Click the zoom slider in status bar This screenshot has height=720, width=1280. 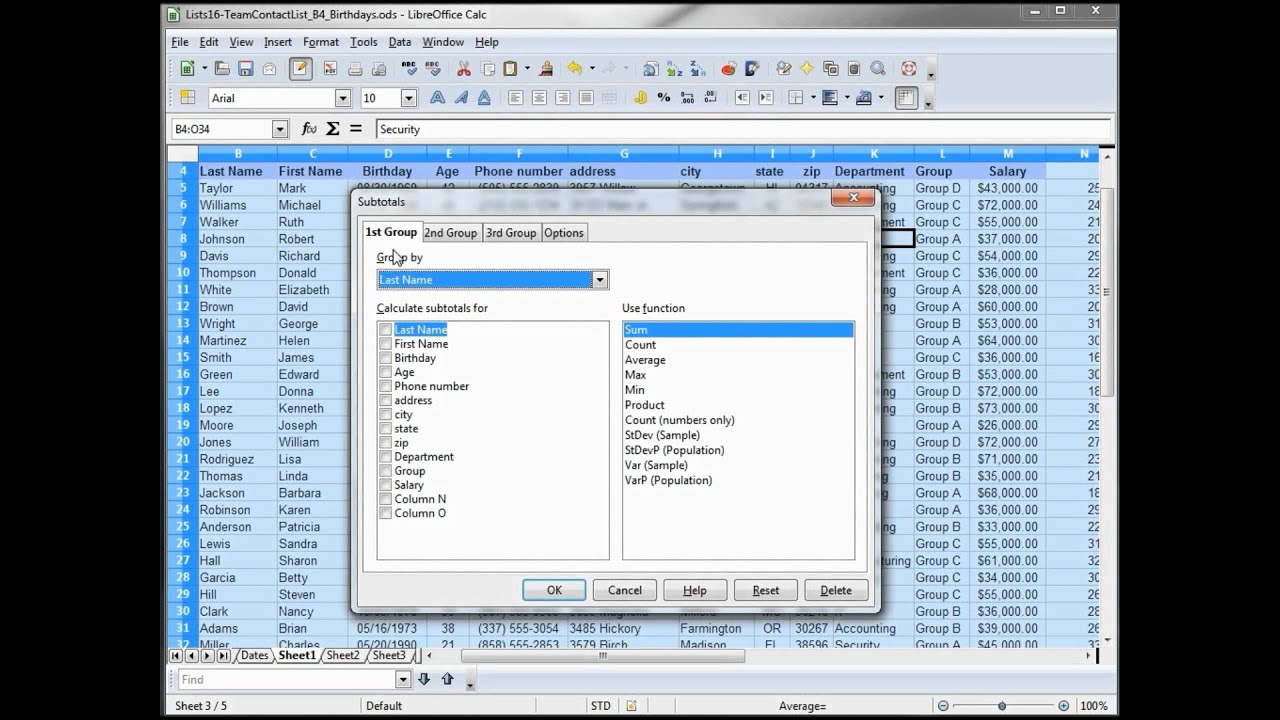[1001, 706]
